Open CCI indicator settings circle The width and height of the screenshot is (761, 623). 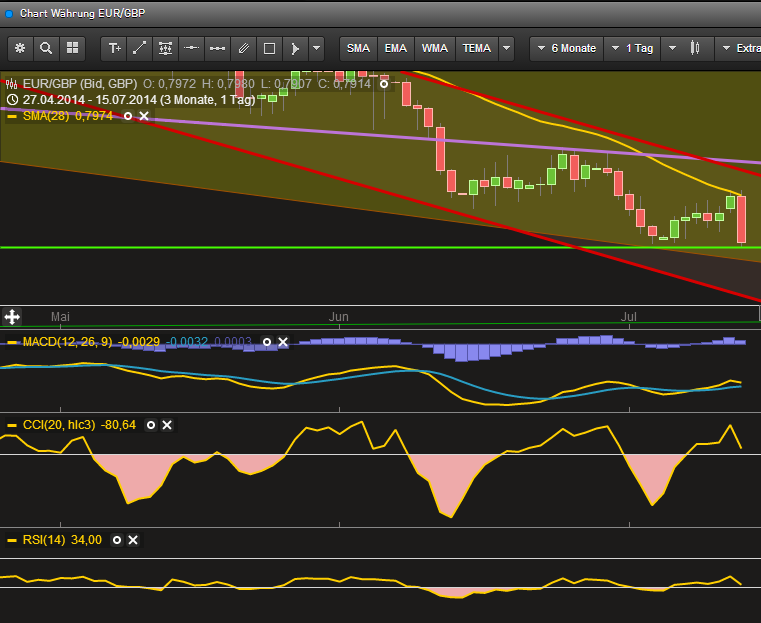(x=151, y=425)
